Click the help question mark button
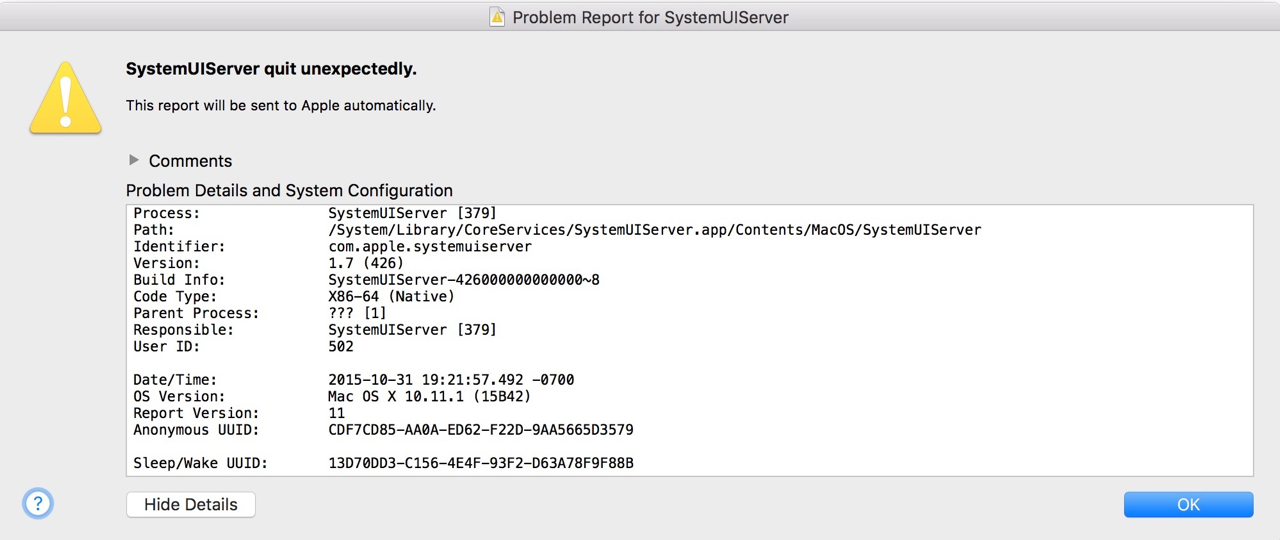 click(38, 504)
